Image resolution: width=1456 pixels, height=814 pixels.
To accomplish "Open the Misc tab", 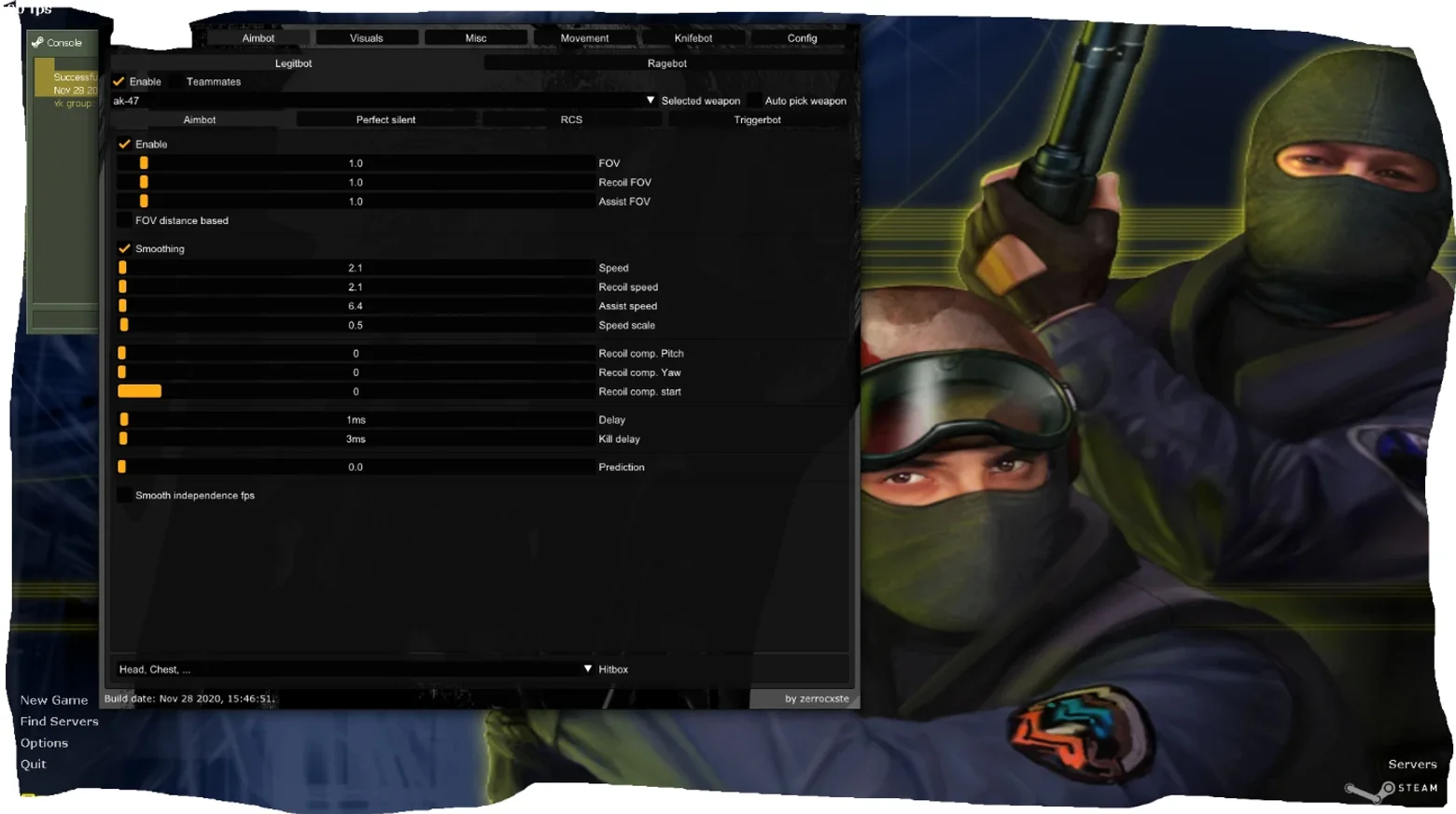I will click(476, 38).
